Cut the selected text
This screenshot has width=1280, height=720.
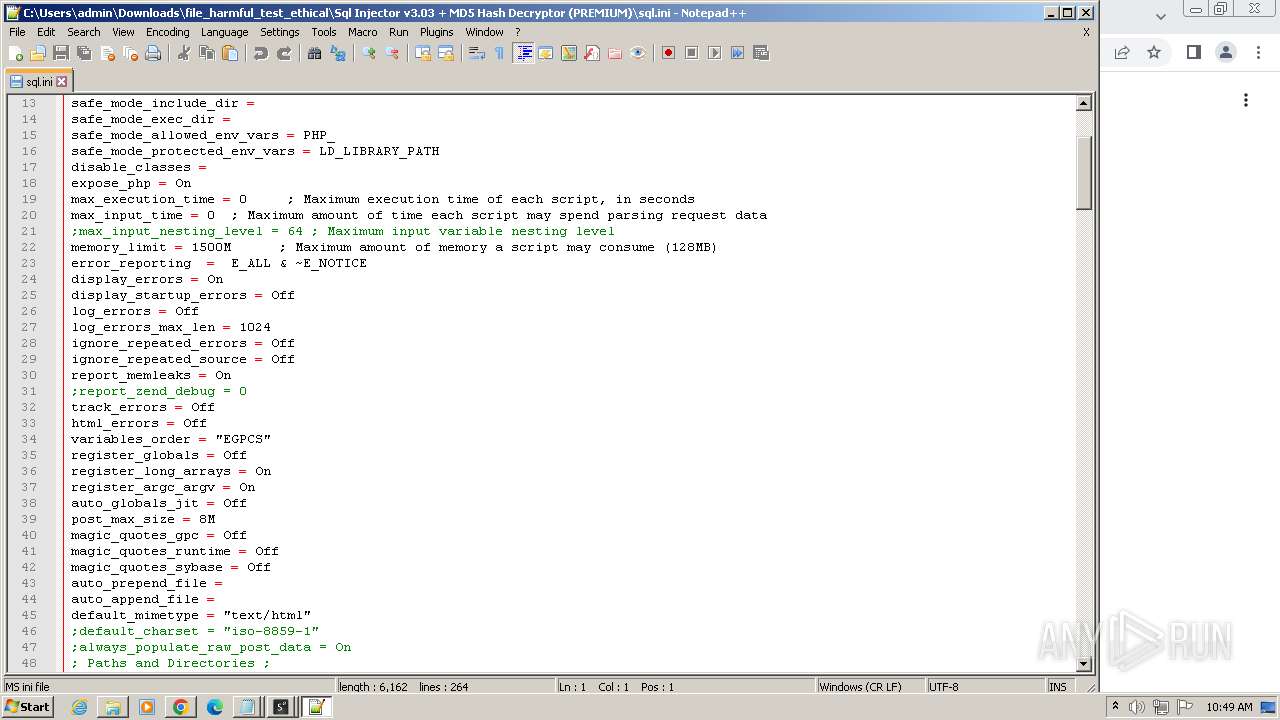[x=184, y=53]
